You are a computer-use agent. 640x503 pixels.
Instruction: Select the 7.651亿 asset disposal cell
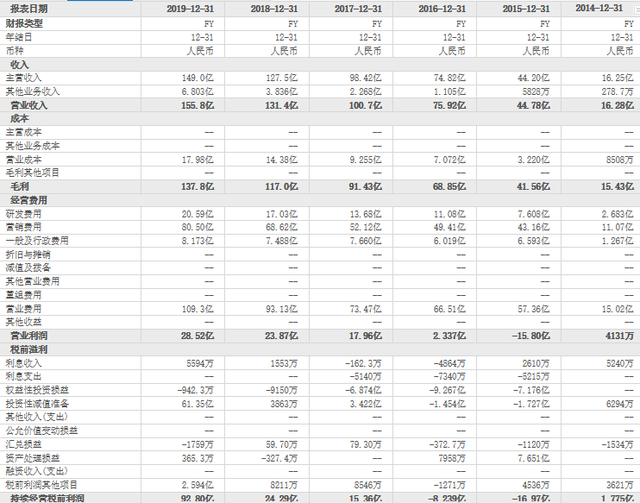(534, 458)
